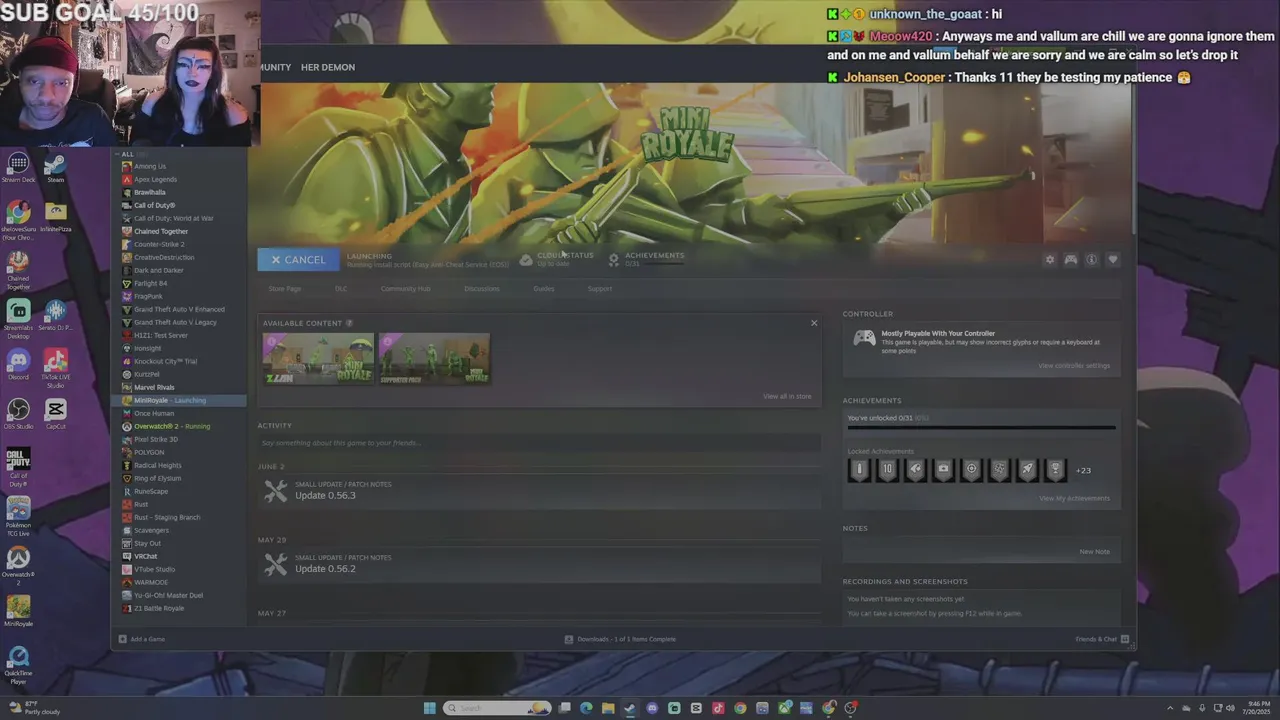This screenshot has width=1280, height=720.
Task: Add MiniRoyale to favorites heart icon
Action: click(1113, 260)
